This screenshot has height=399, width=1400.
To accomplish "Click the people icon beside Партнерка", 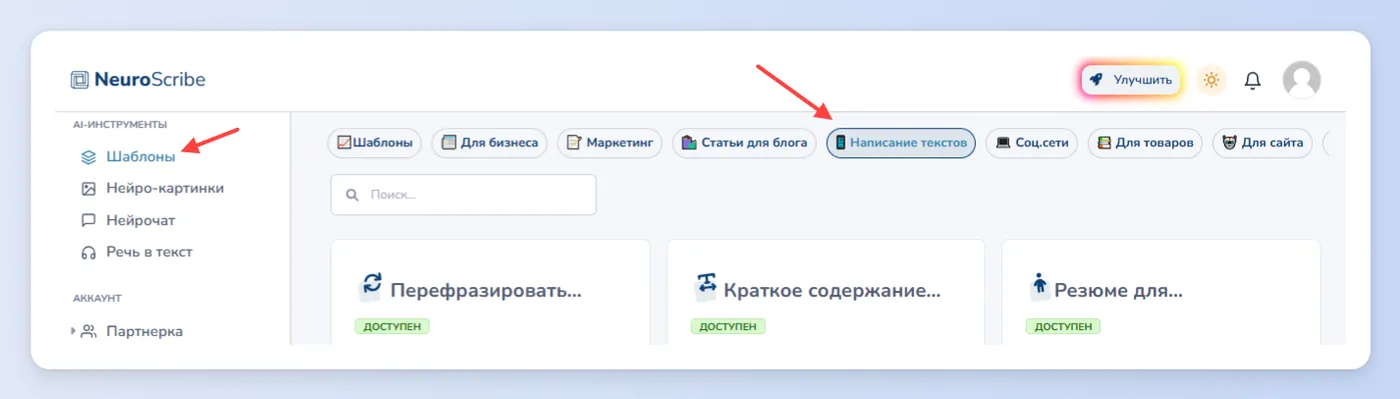I will (x=89, y=331).
